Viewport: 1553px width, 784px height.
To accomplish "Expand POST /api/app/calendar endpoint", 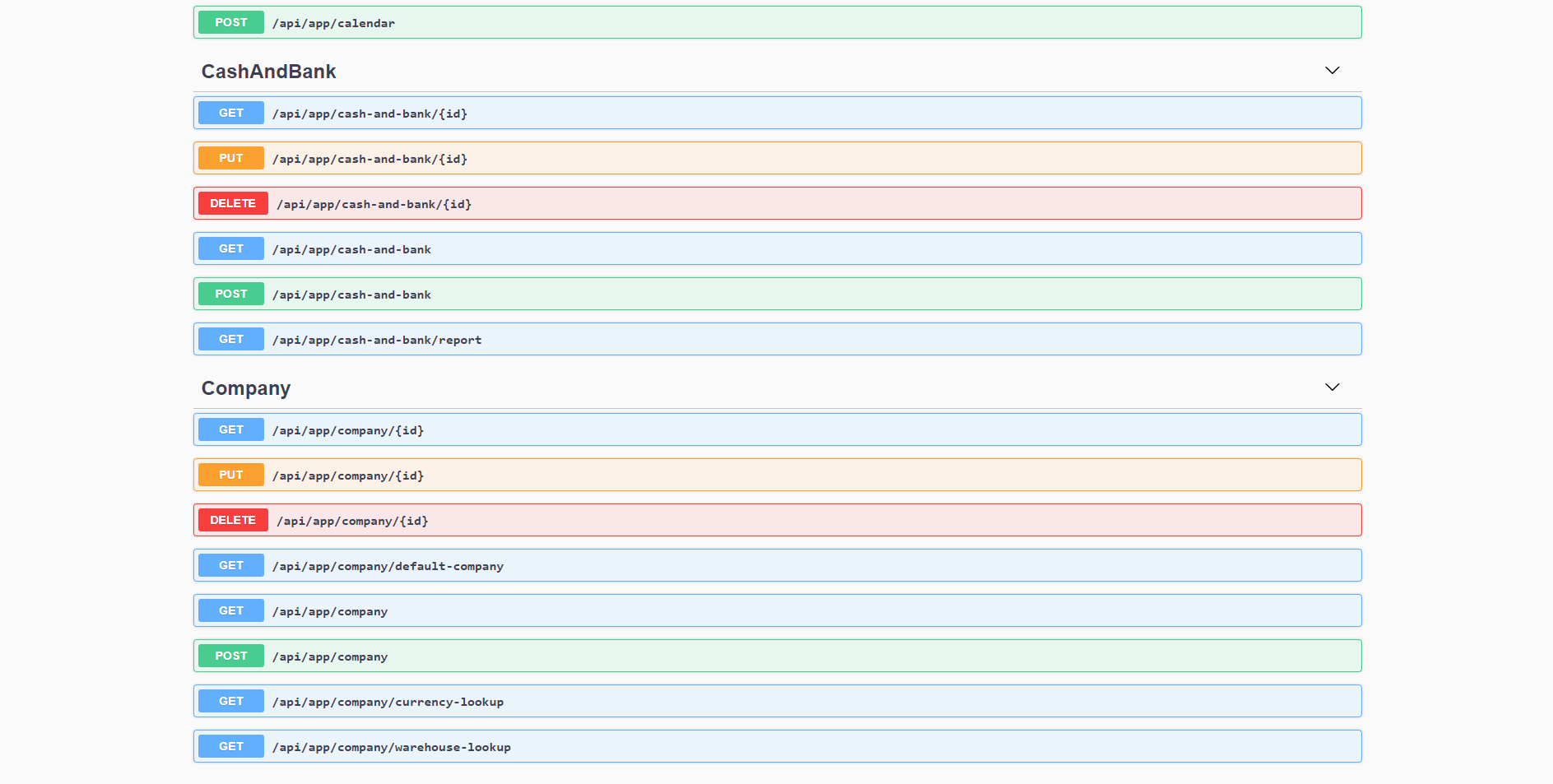I will coord(333,23).
